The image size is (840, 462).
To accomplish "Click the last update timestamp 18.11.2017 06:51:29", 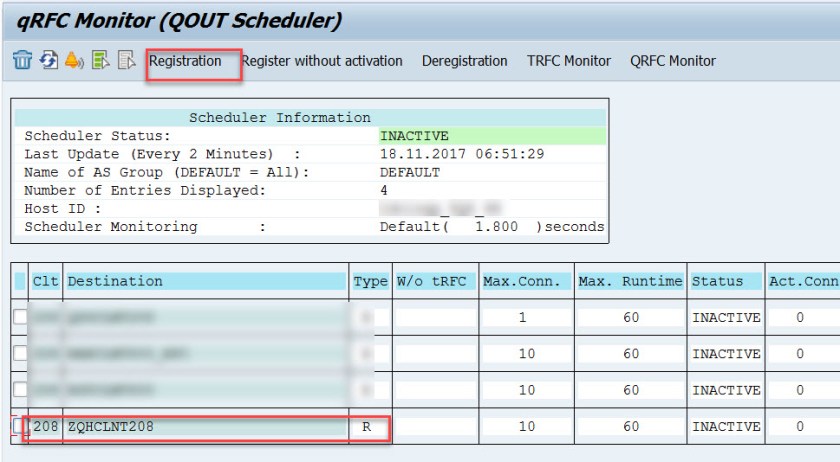I will tap(462, 154).
